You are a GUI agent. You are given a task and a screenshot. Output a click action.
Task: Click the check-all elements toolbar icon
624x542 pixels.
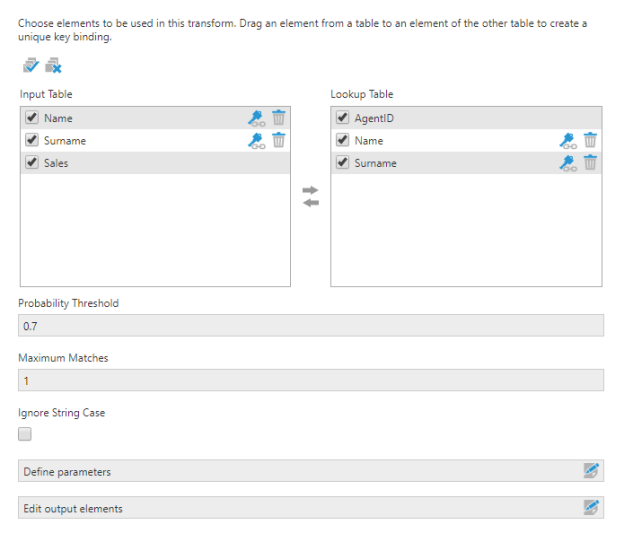(31, 66)
